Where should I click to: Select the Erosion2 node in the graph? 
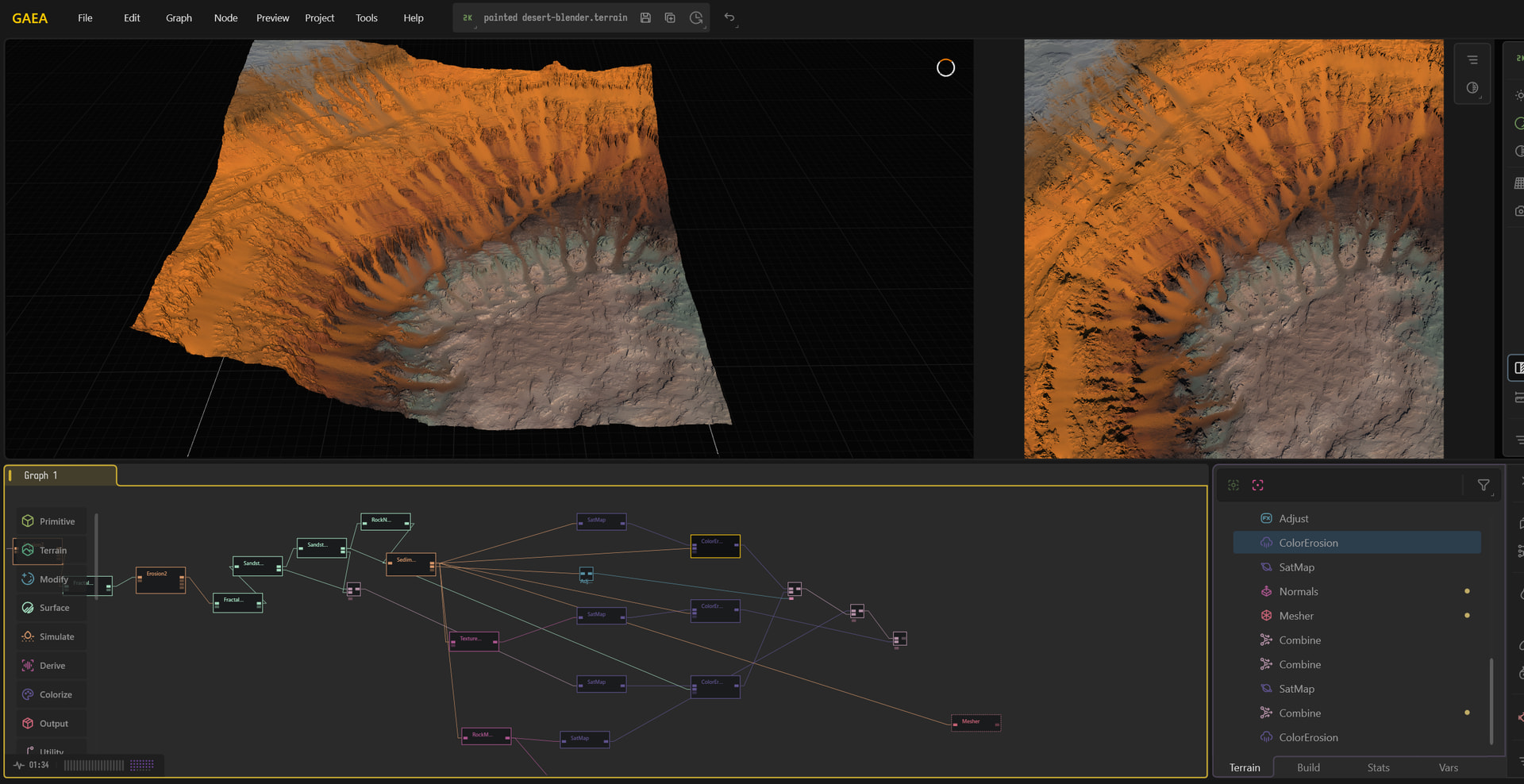point(160,580)
